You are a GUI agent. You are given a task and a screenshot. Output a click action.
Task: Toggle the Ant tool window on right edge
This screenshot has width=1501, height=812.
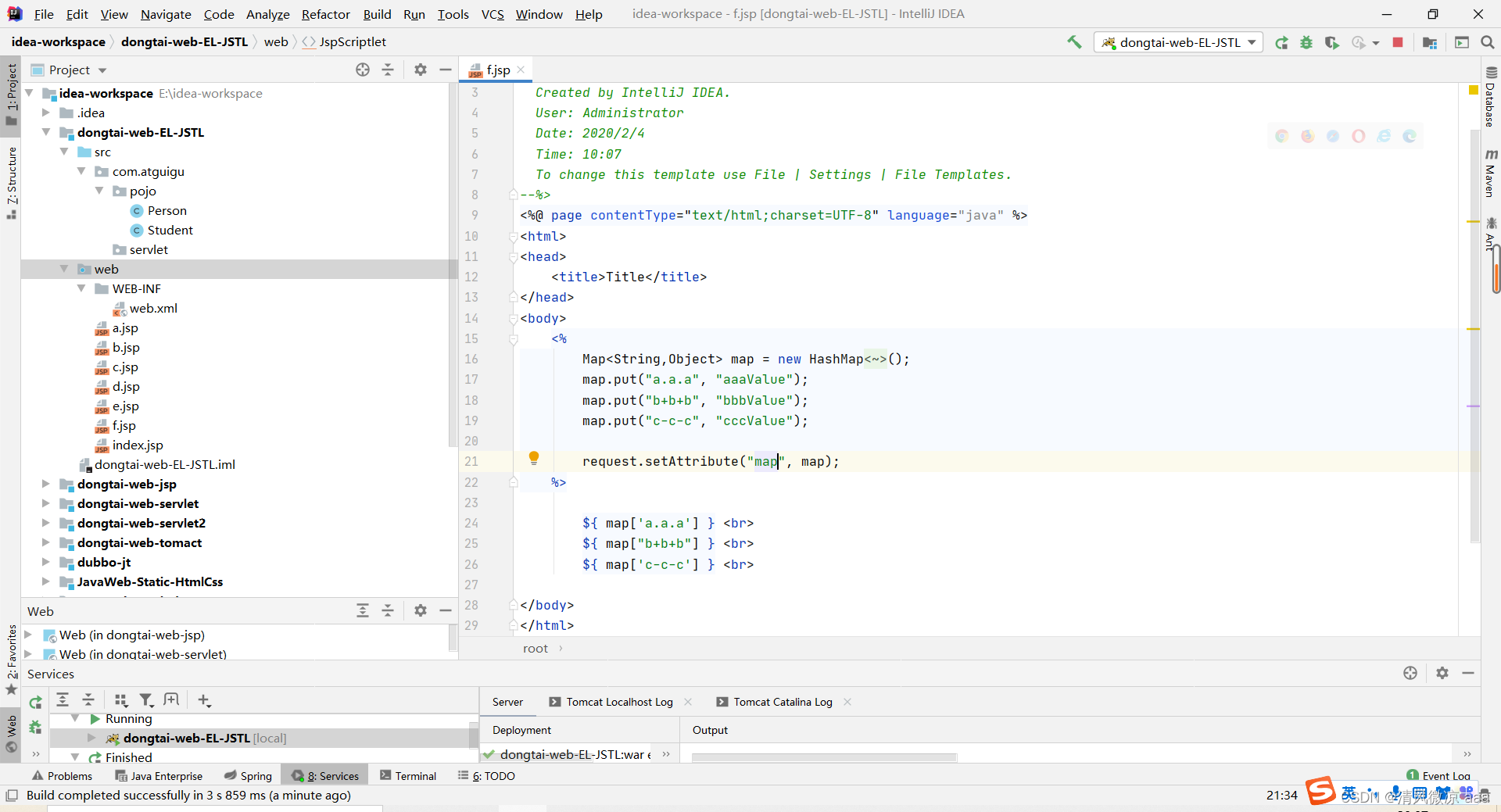(x=1491, y=234)
